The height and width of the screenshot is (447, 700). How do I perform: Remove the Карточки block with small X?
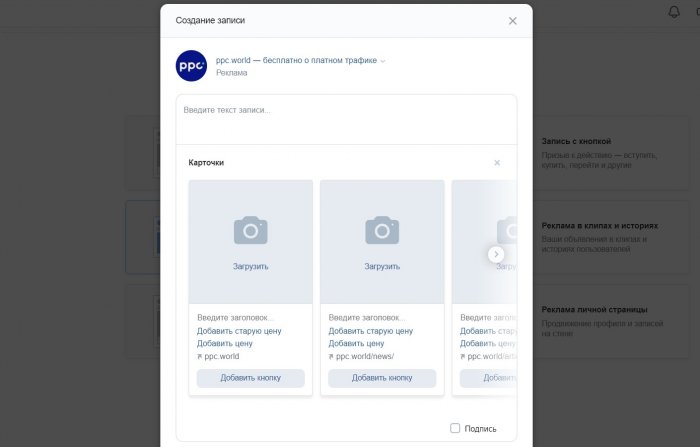pyautogui.click(x=497, y=162)
